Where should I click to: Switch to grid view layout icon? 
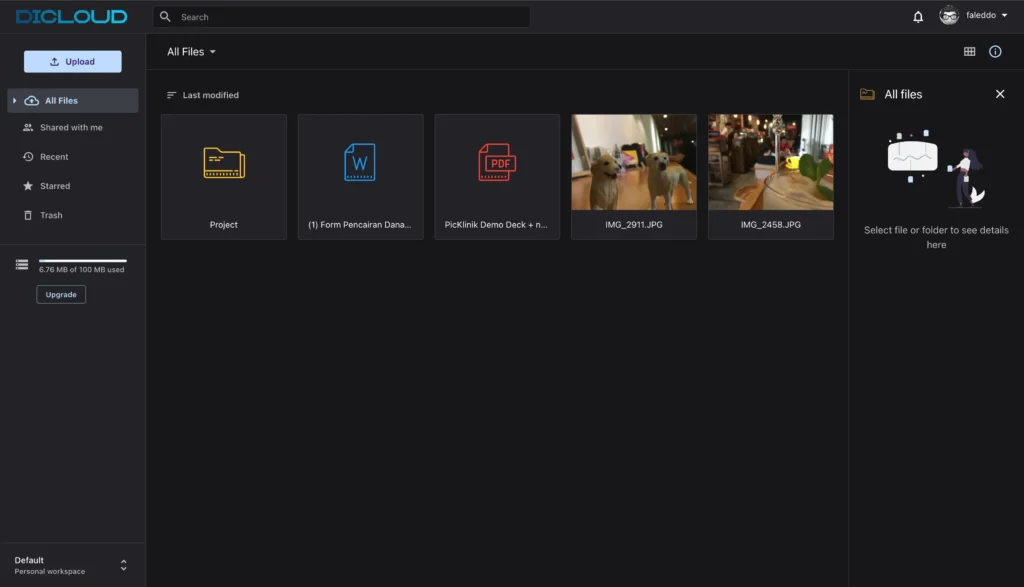click(969, 52)
